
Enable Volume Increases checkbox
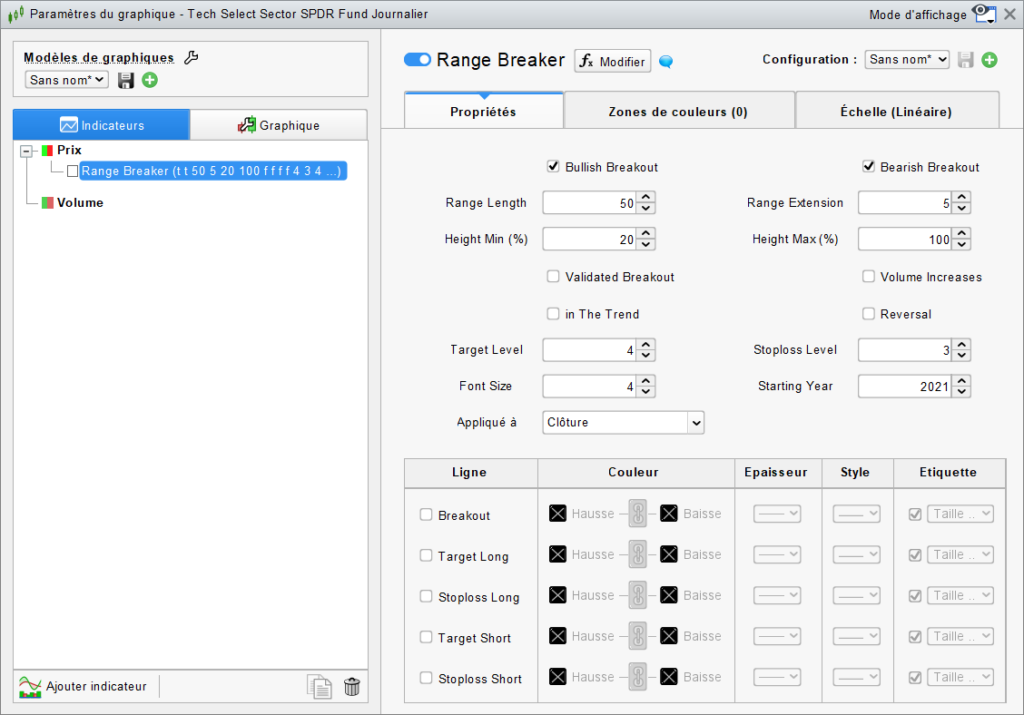869,276
